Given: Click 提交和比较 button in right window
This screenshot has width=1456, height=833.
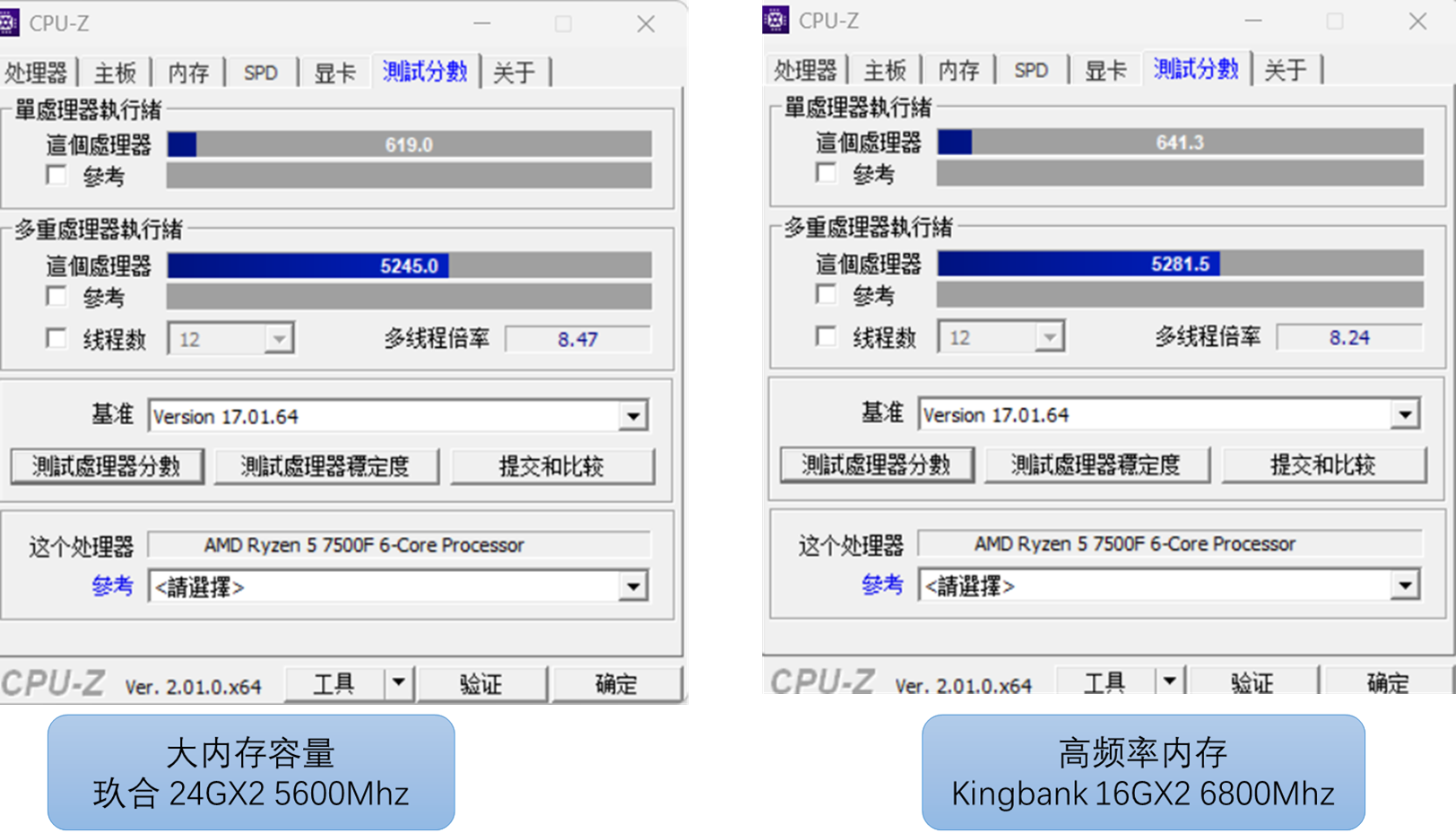Looking at the screenshot, I should [x=1323, y=464].
